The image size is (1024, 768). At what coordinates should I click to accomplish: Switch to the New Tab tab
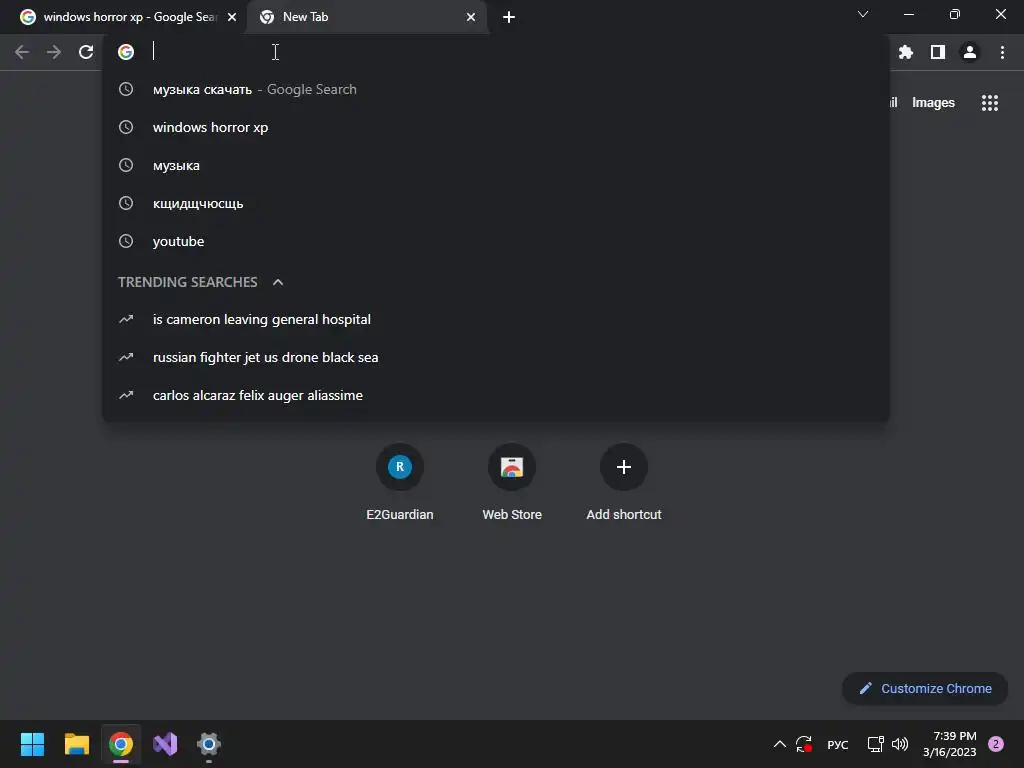367,17
